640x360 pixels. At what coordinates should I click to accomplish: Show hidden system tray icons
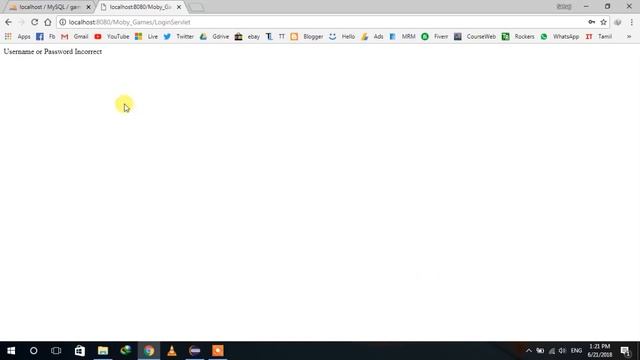529,351
